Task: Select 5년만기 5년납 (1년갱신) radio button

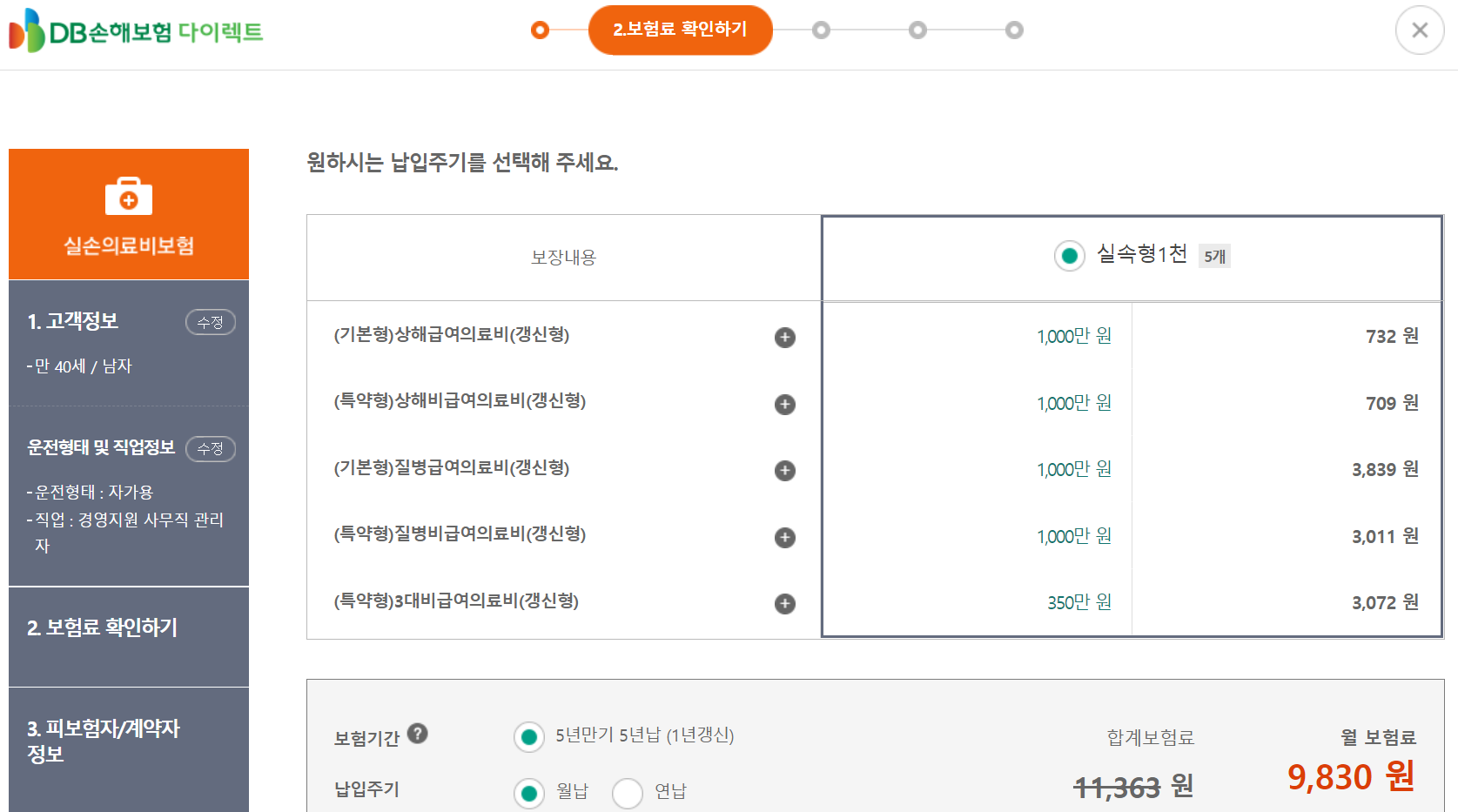Action: coord(528,737)
